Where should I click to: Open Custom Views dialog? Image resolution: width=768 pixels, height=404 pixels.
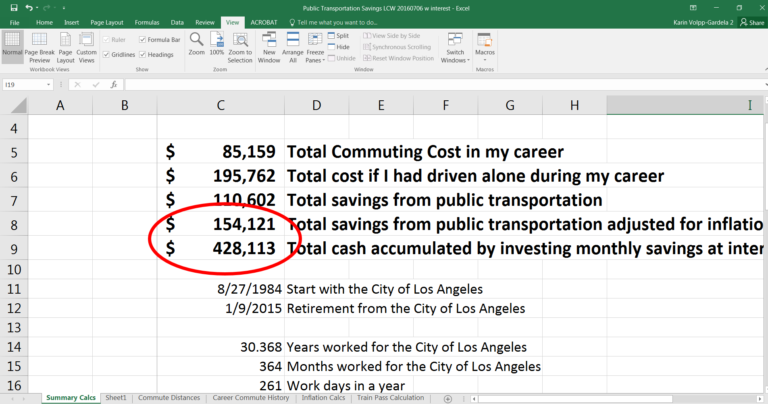(86, 47)
